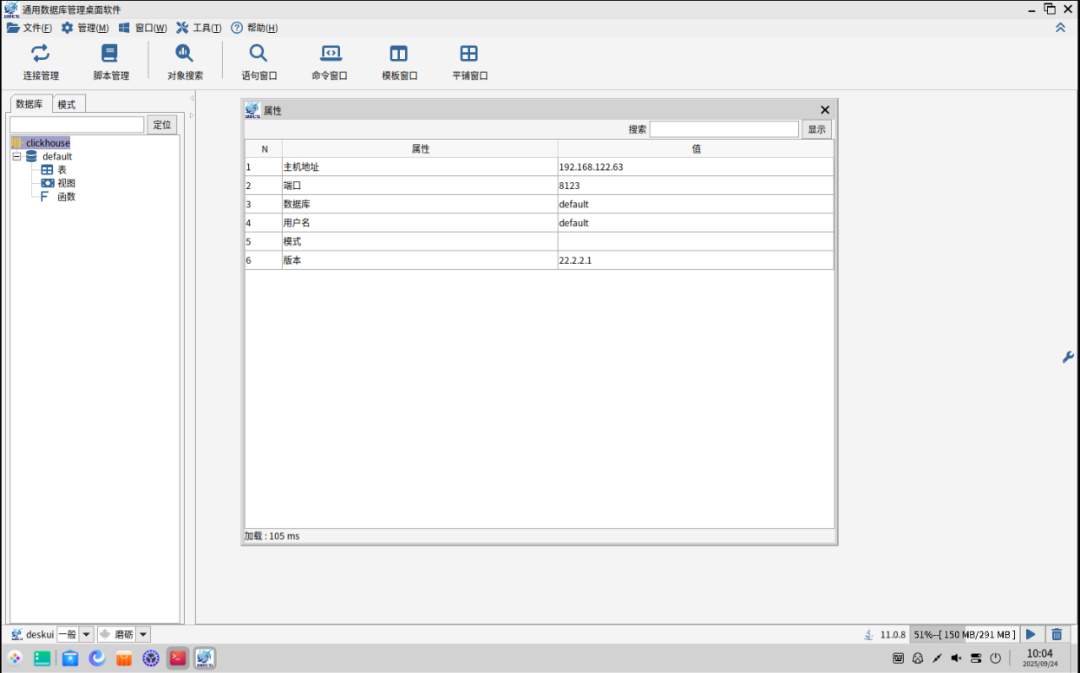Focus the tree locate input field
This screenshot has width=1080, height=673.
coord(76,125)
